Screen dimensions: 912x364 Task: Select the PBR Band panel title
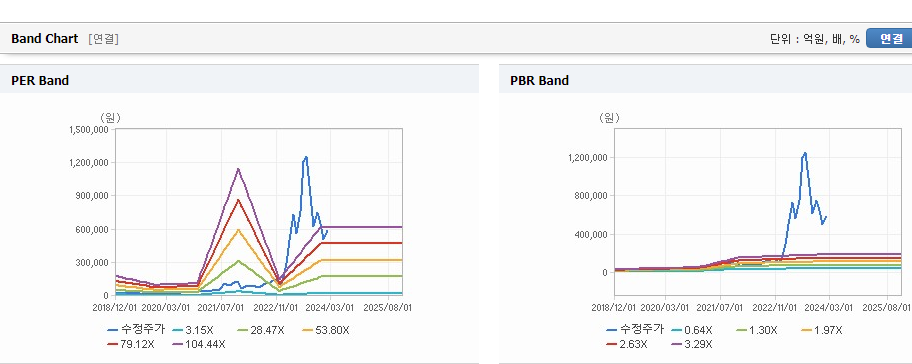point(539,81)
